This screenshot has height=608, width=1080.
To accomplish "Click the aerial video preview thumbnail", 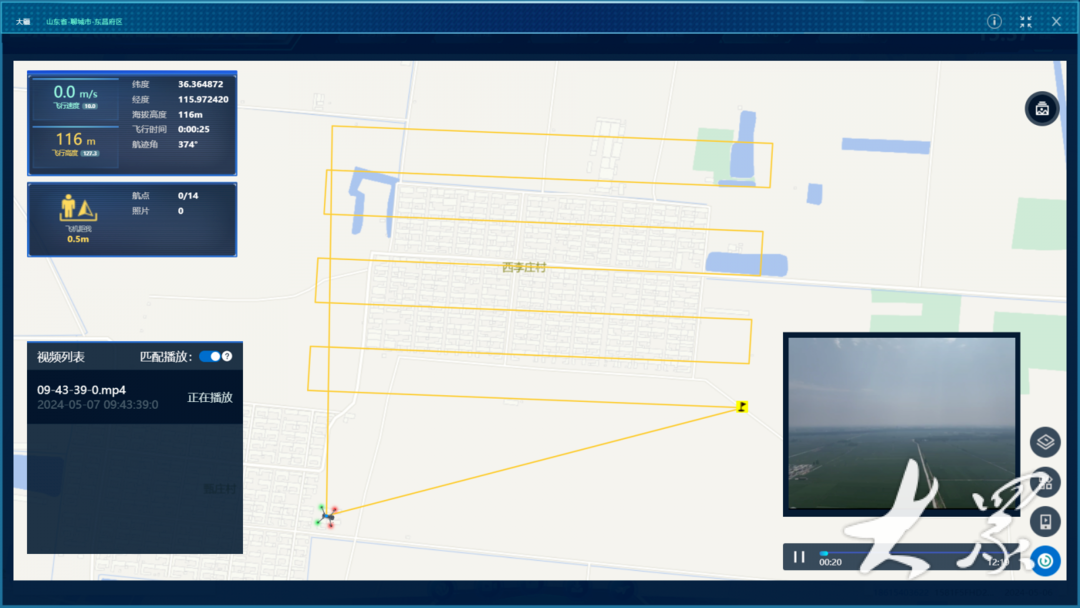I will click(x=902, y=423).
